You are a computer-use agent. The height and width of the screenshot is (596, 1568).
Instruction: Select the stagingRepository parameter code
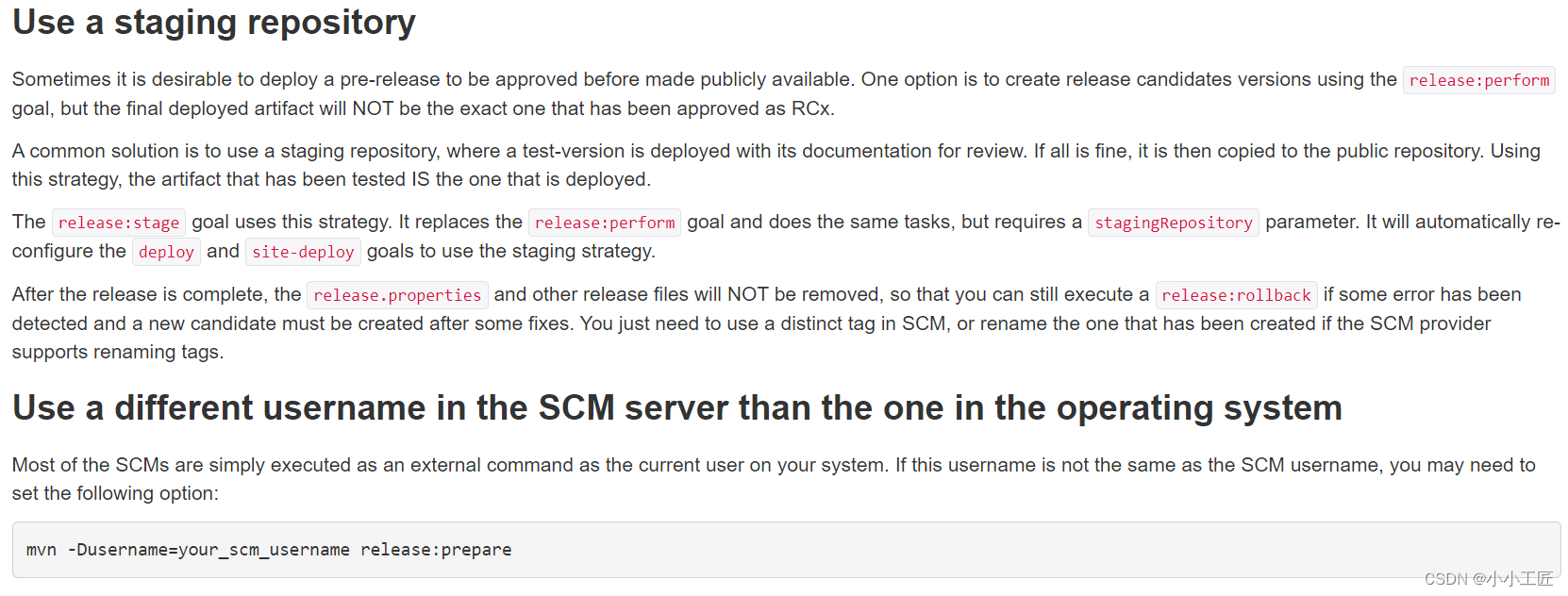(1173, 223)
